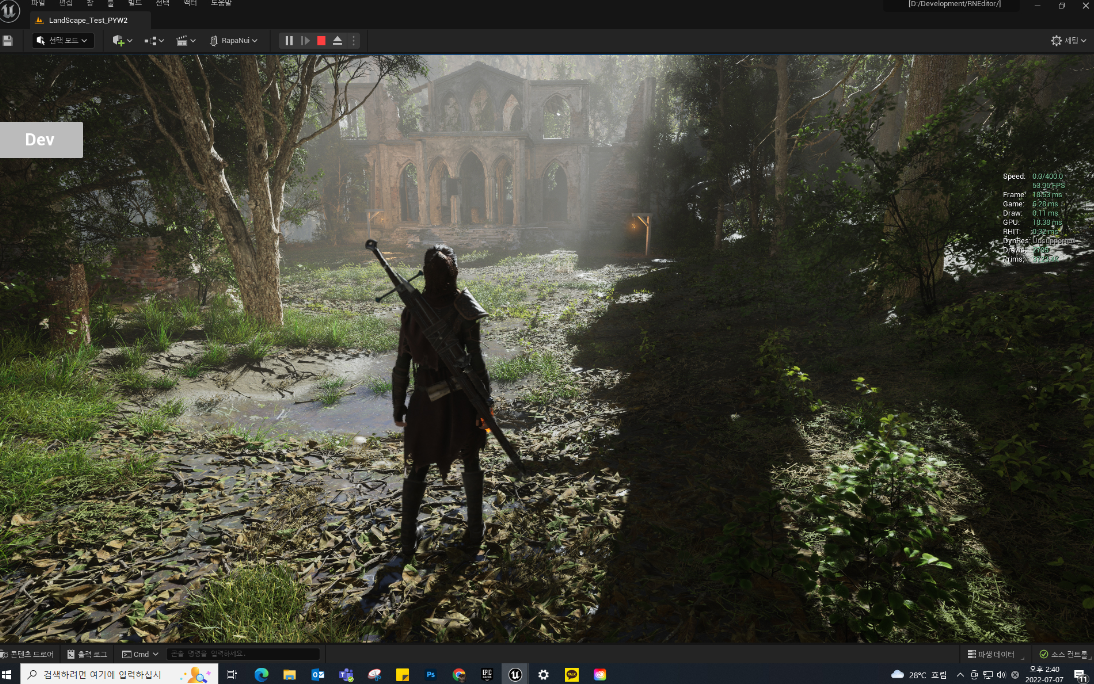
Task: Advance a single frame
Action: click(305, 40)
